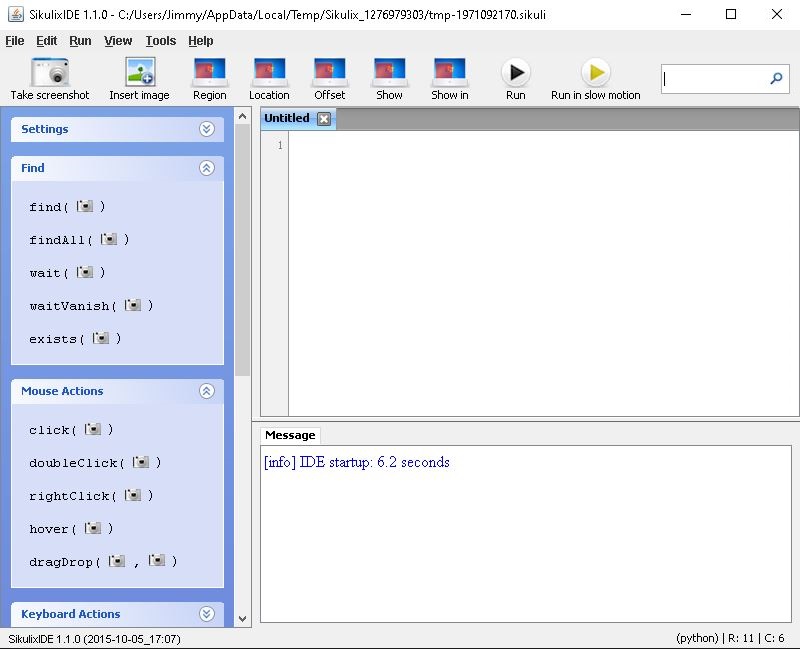Close the Untitled tab
Image resolution: width=800 pixels, height=650 pixels.
click(x=323, y=119)
